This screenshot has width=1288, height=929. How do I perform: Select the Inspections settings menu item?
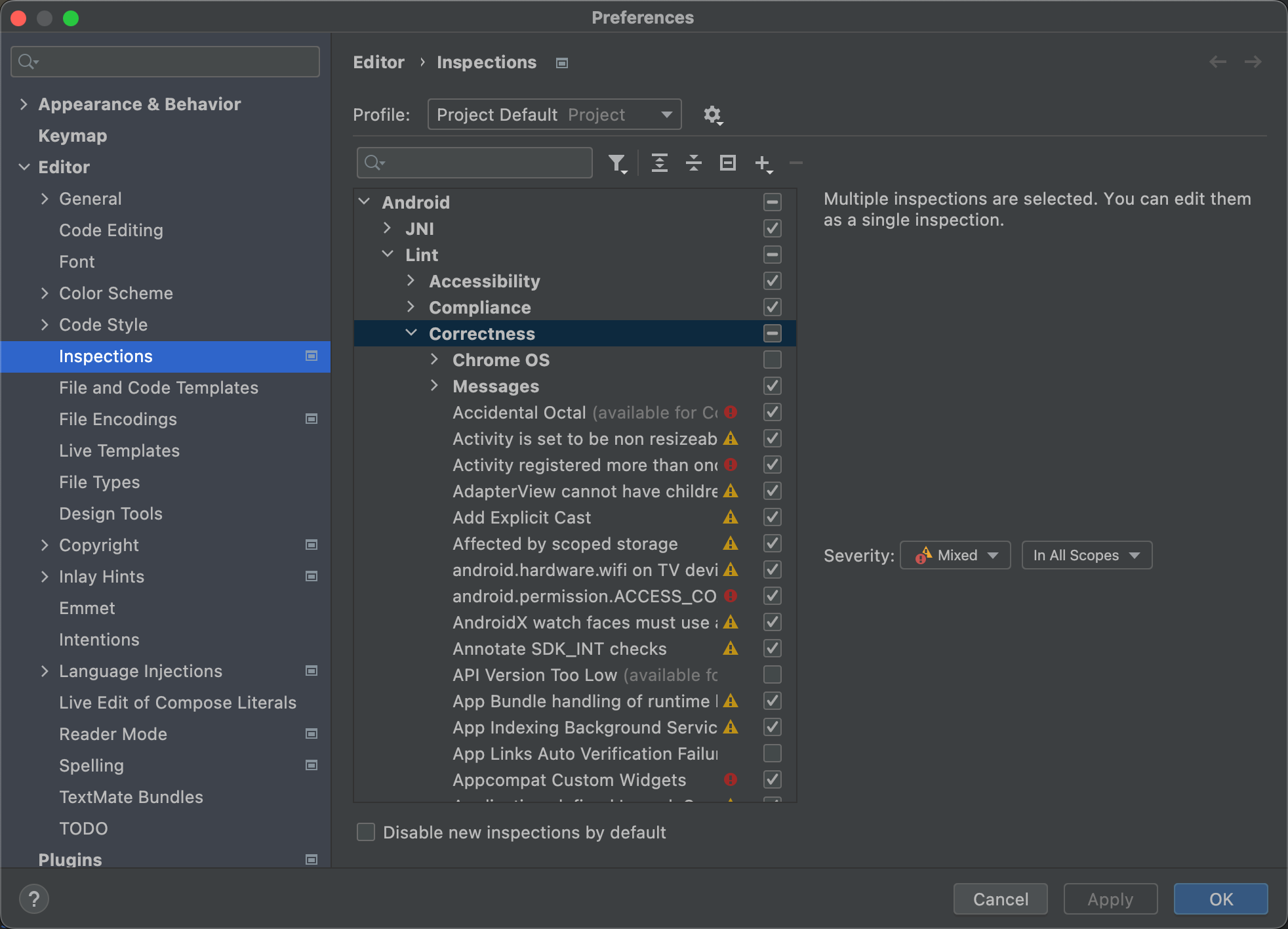click(105, 356)
